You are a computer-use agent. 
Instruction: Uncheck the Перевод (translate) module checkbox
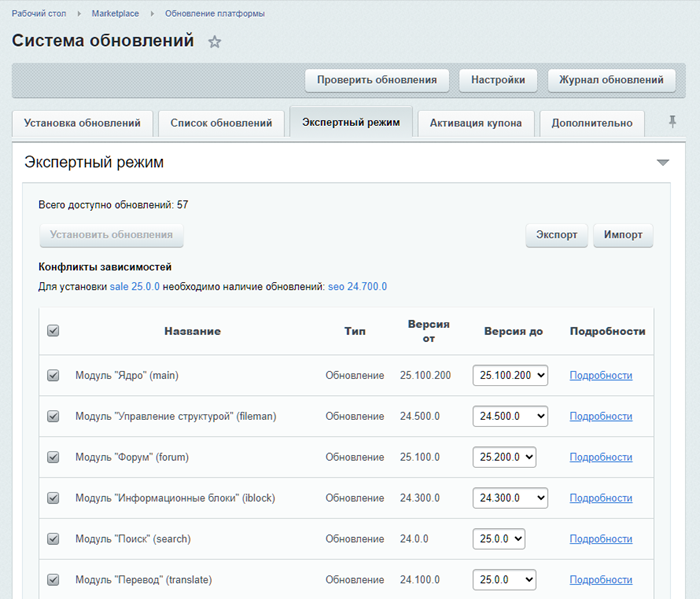pyautogui.click(x=53, y=580)
